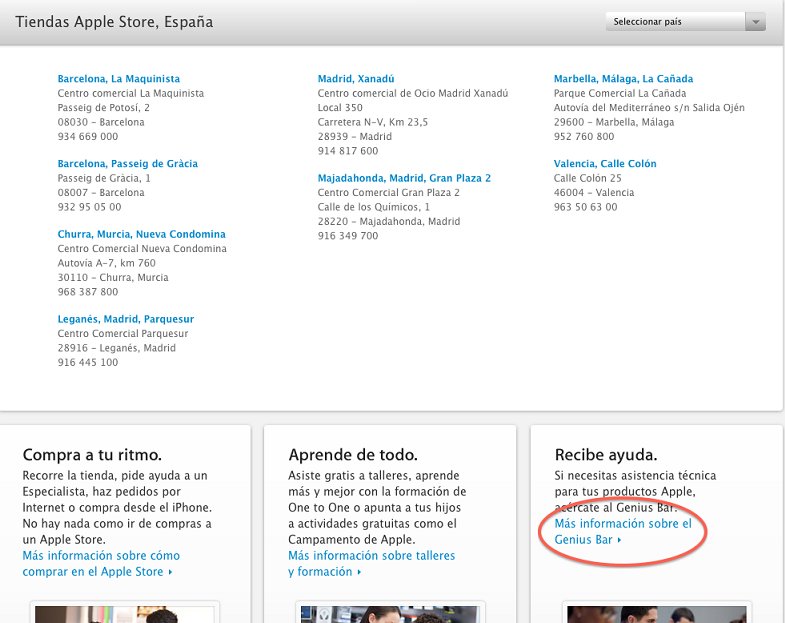Image resolution: width=785 pixels, height=623 pixels.
Task: Open Barcelona, Passeig de Gràcia store link
Action: tap(127, 164)
